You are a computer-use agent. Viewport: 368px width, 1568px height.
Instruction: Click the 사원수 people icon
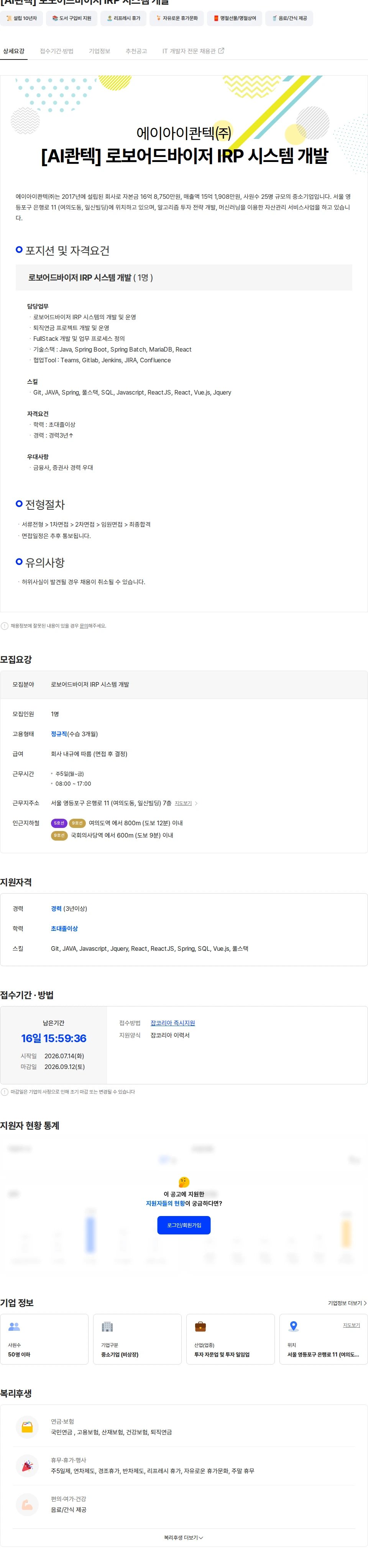14,1326
